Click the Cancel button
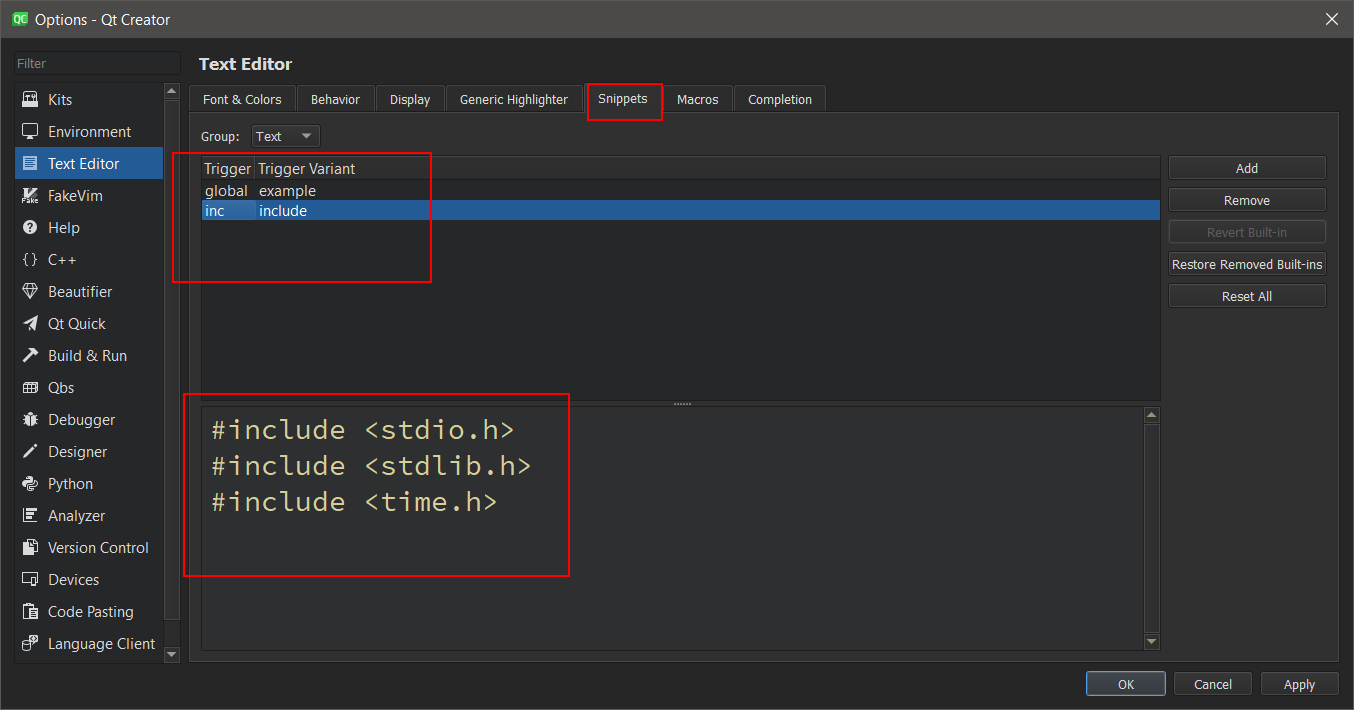The height and width of the screenshot is (710, 1354). [x=1213, y=684]
